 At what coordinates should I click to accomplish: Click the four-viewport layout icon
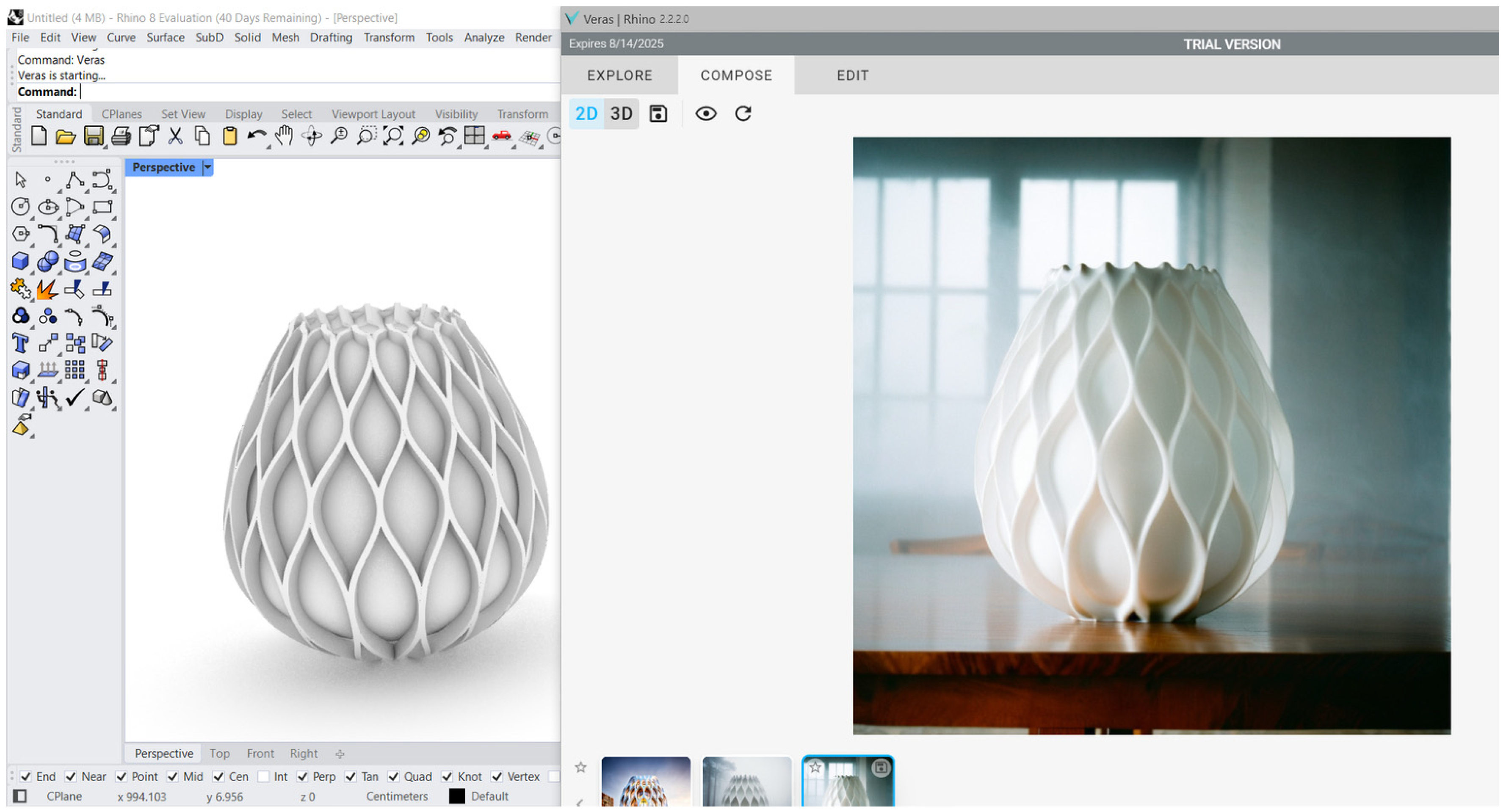click(474, 136)
